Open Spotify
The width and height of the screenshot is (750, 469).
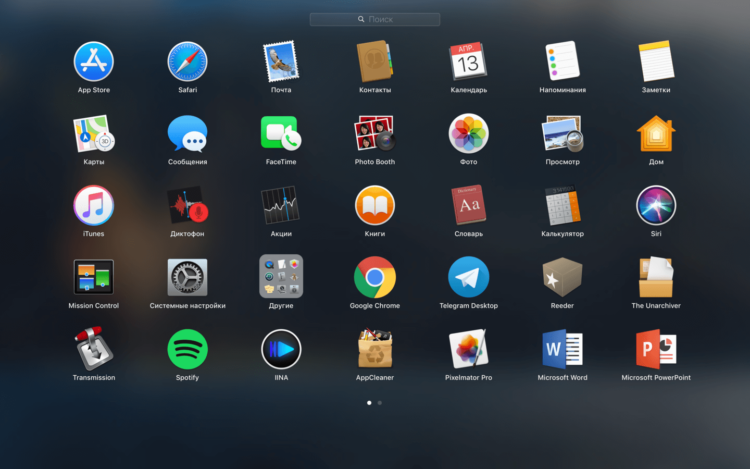coord(188,349)
